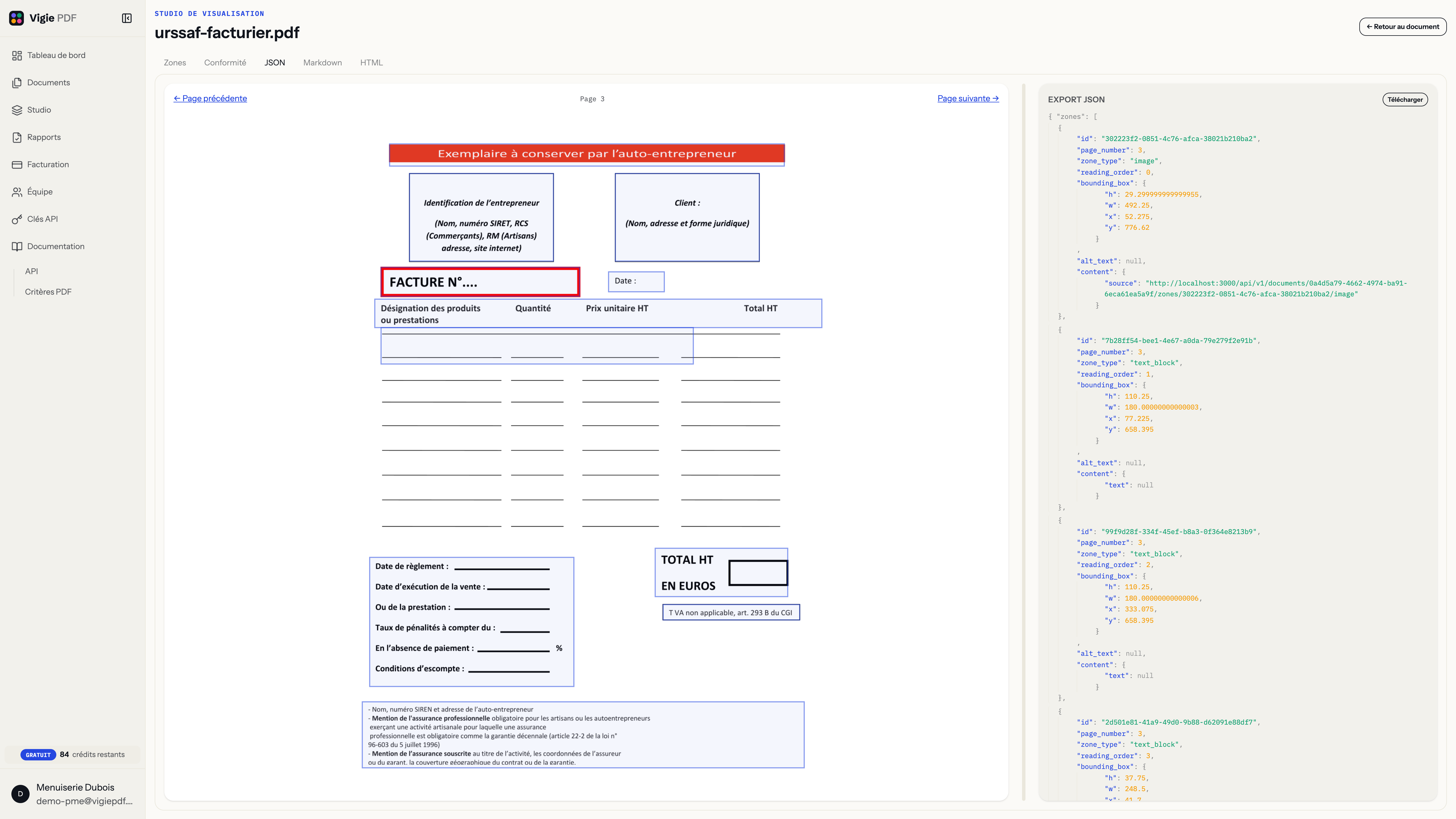Click the urssaf-facturier.pdf document title
The width and height of the screenshot is (1456, 819).
pos(227,33)
